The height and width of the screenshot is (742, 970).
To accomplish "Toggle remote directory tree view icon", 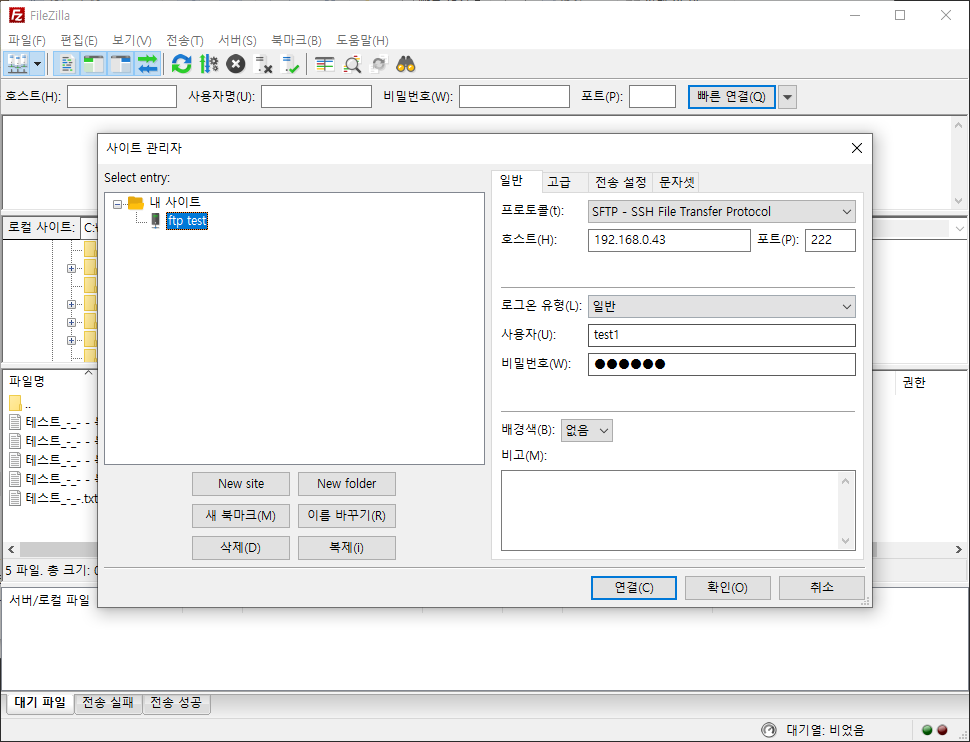I will (121, 64).
